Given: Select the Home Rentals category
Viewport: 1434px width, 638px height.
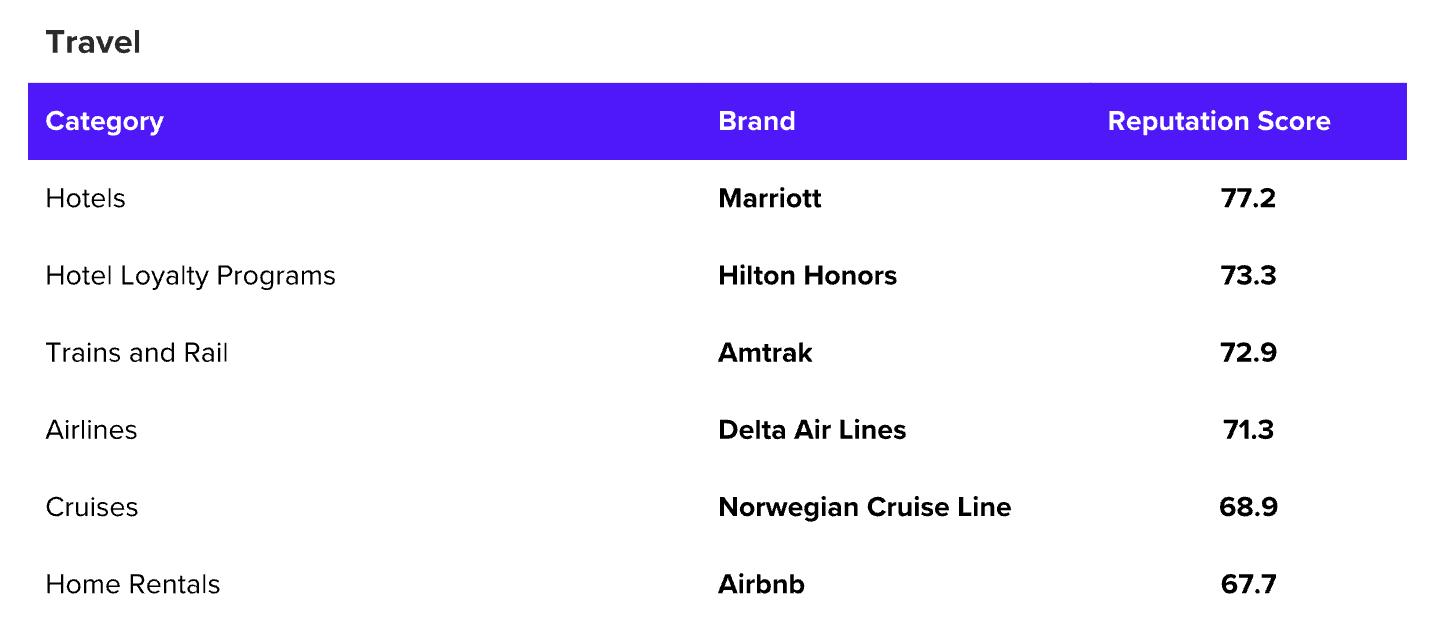Looking at the screenshot, I should pos(132,584).
